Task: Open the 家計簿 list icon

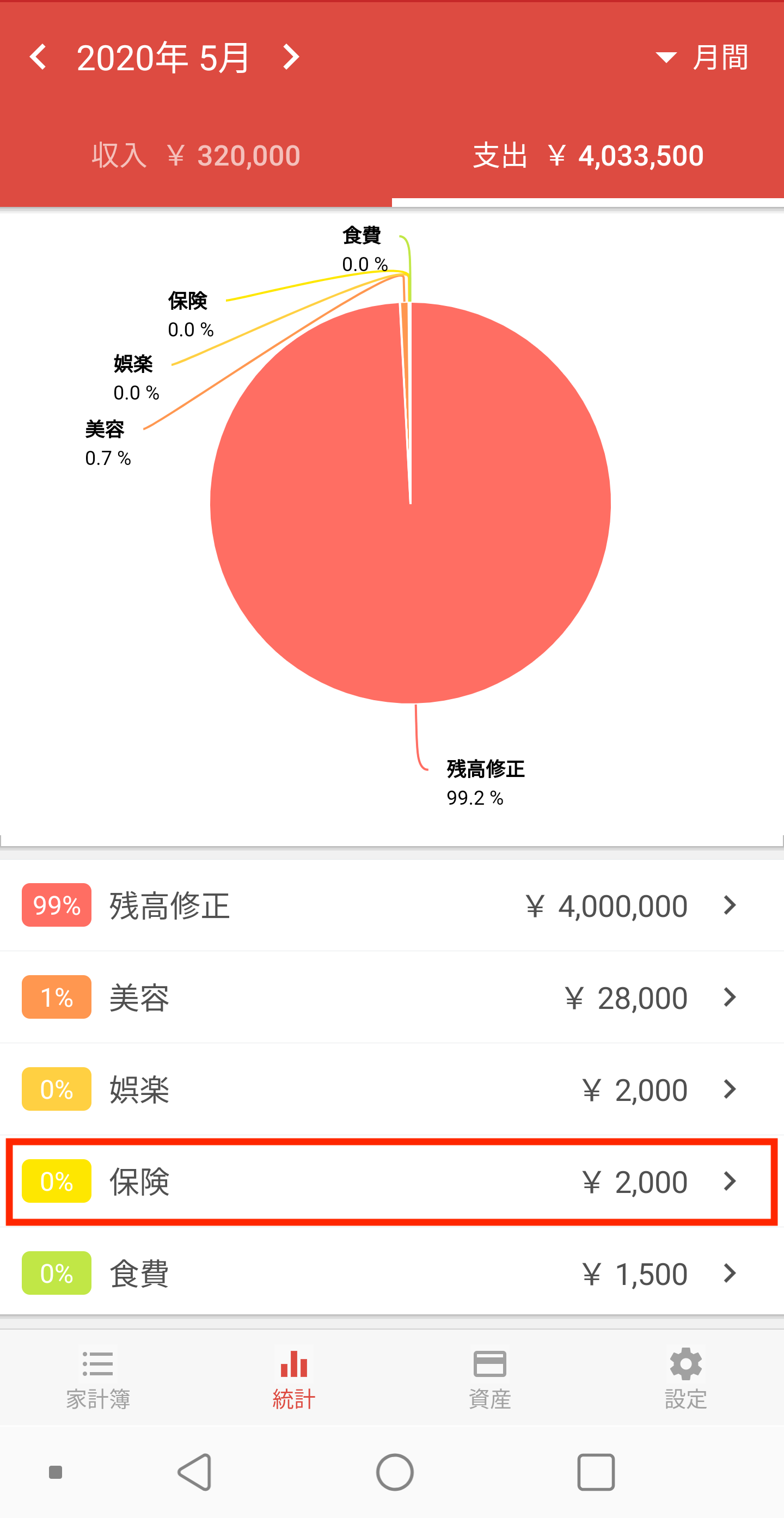Action: (x=98, y=1363)
